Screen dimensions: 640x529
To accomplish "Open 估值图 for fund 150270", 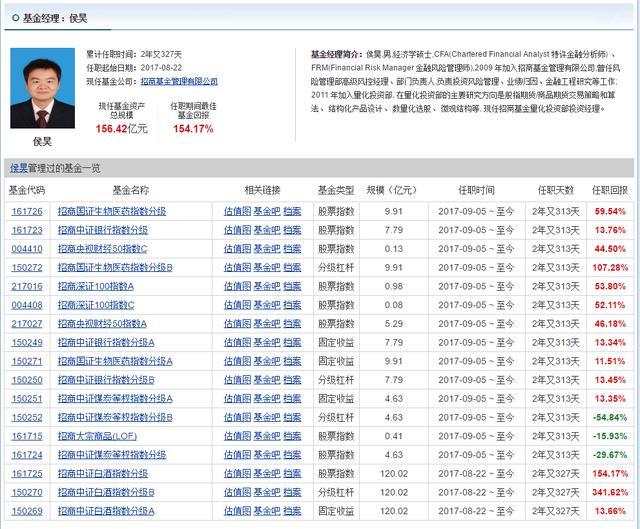I will [237, 493].
